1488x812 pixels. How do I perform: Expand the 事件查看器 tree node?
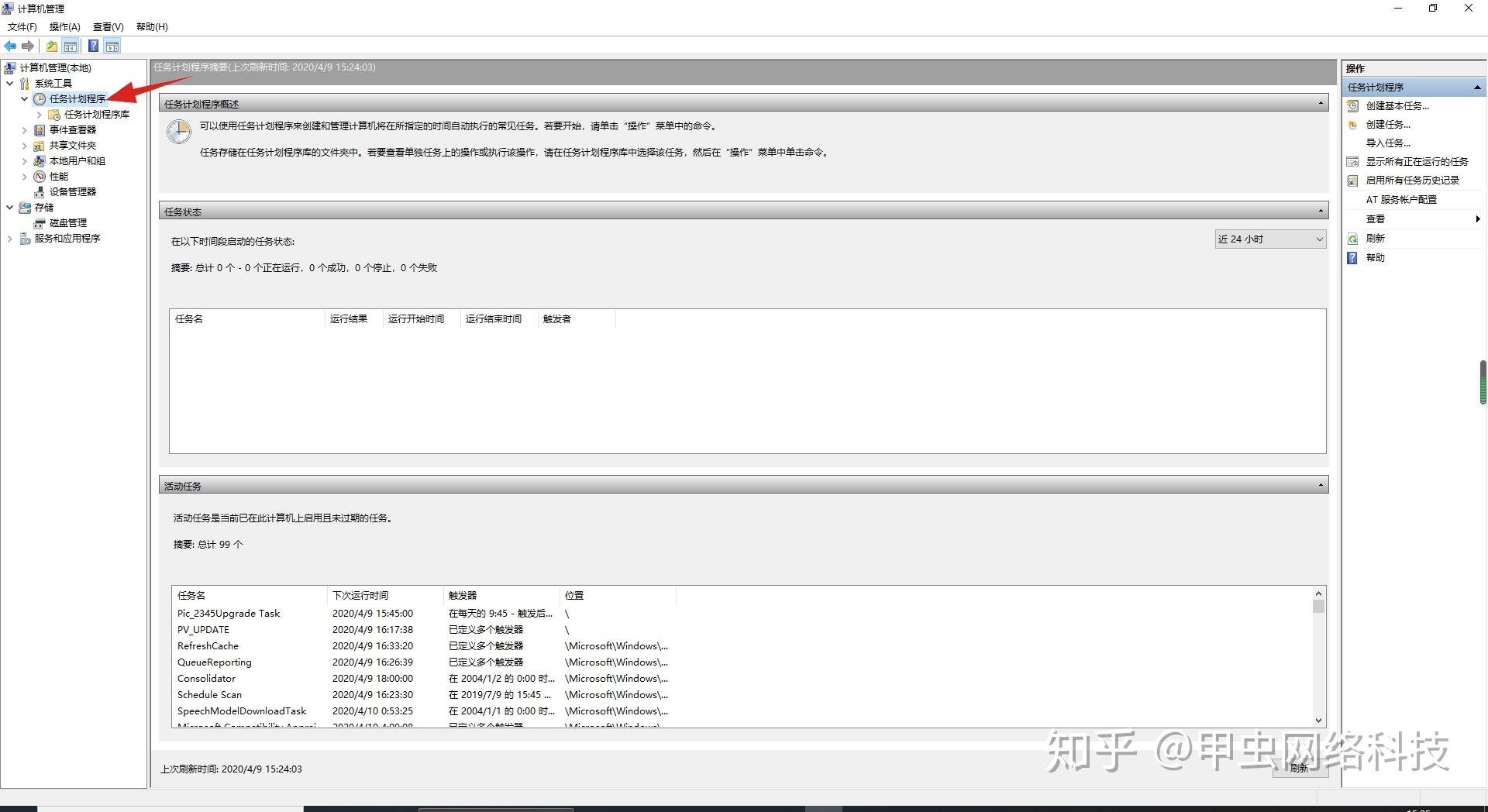tap(24, 130)
